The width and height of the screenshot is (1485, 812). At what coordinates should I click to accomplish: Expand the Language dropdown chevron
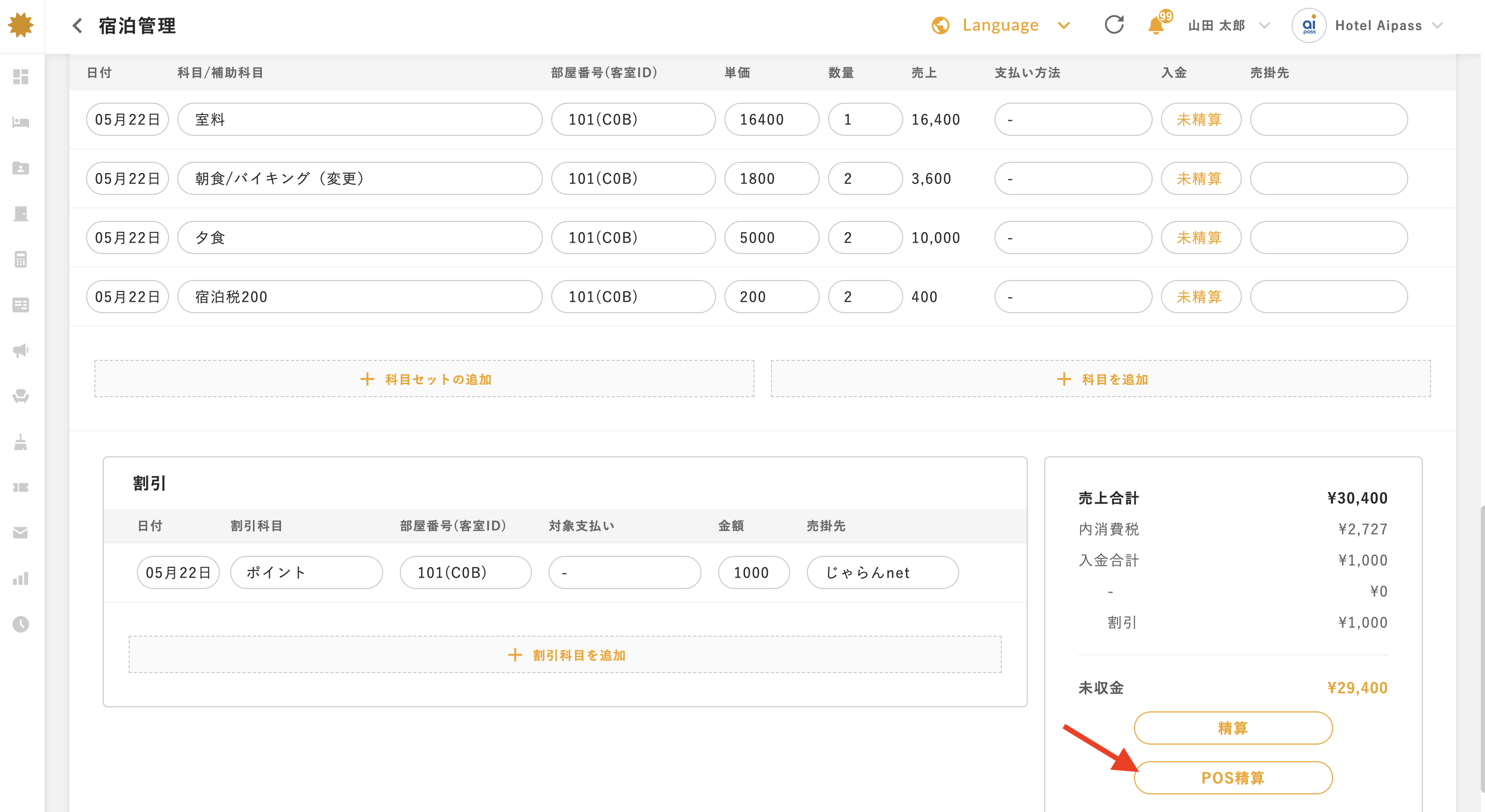pyautogui.click(x=1064, y=25)
